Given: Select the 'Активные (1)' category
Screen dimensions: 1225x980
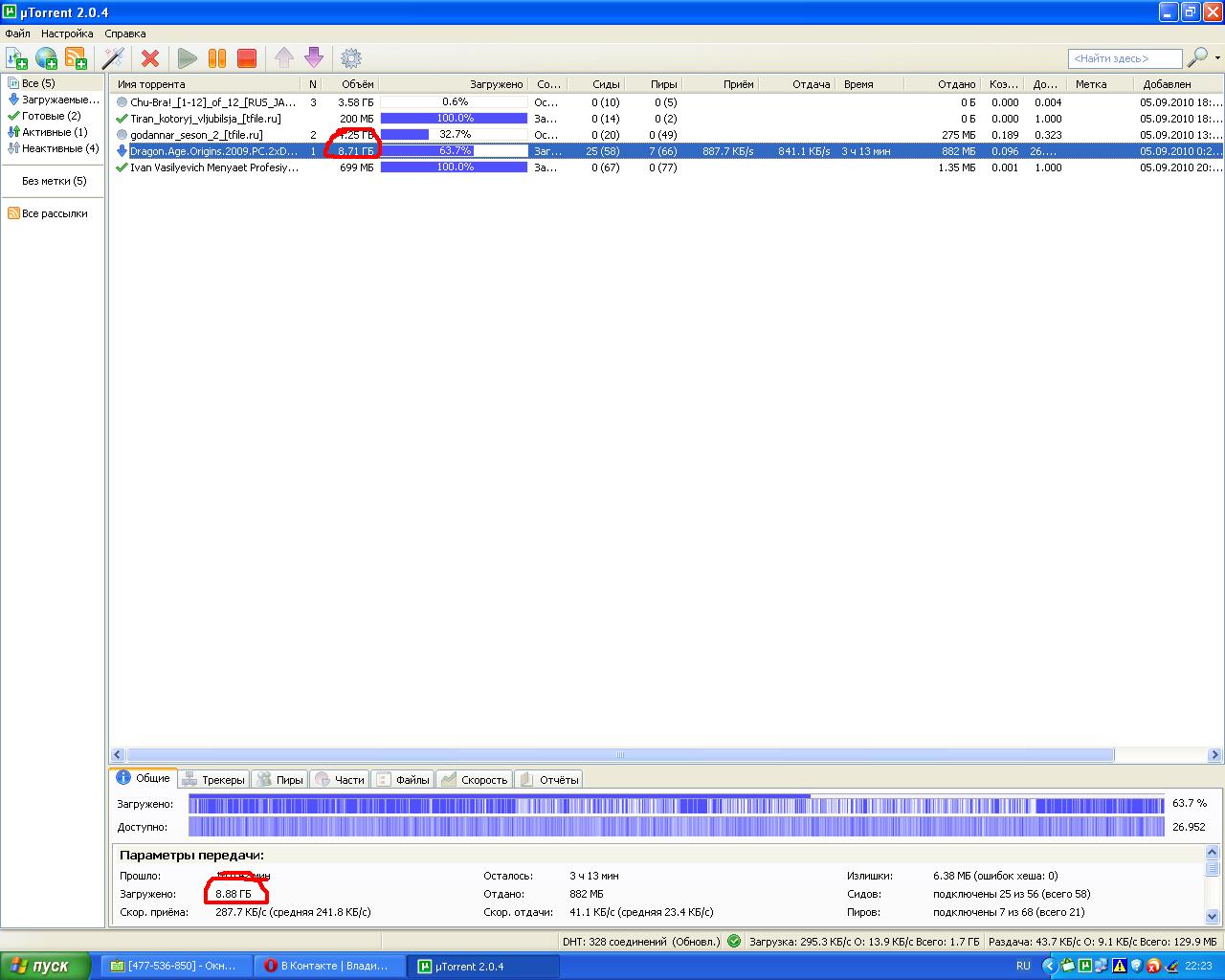Looking at the screenshot, I should pyautogui.click(x=54, y=132).
